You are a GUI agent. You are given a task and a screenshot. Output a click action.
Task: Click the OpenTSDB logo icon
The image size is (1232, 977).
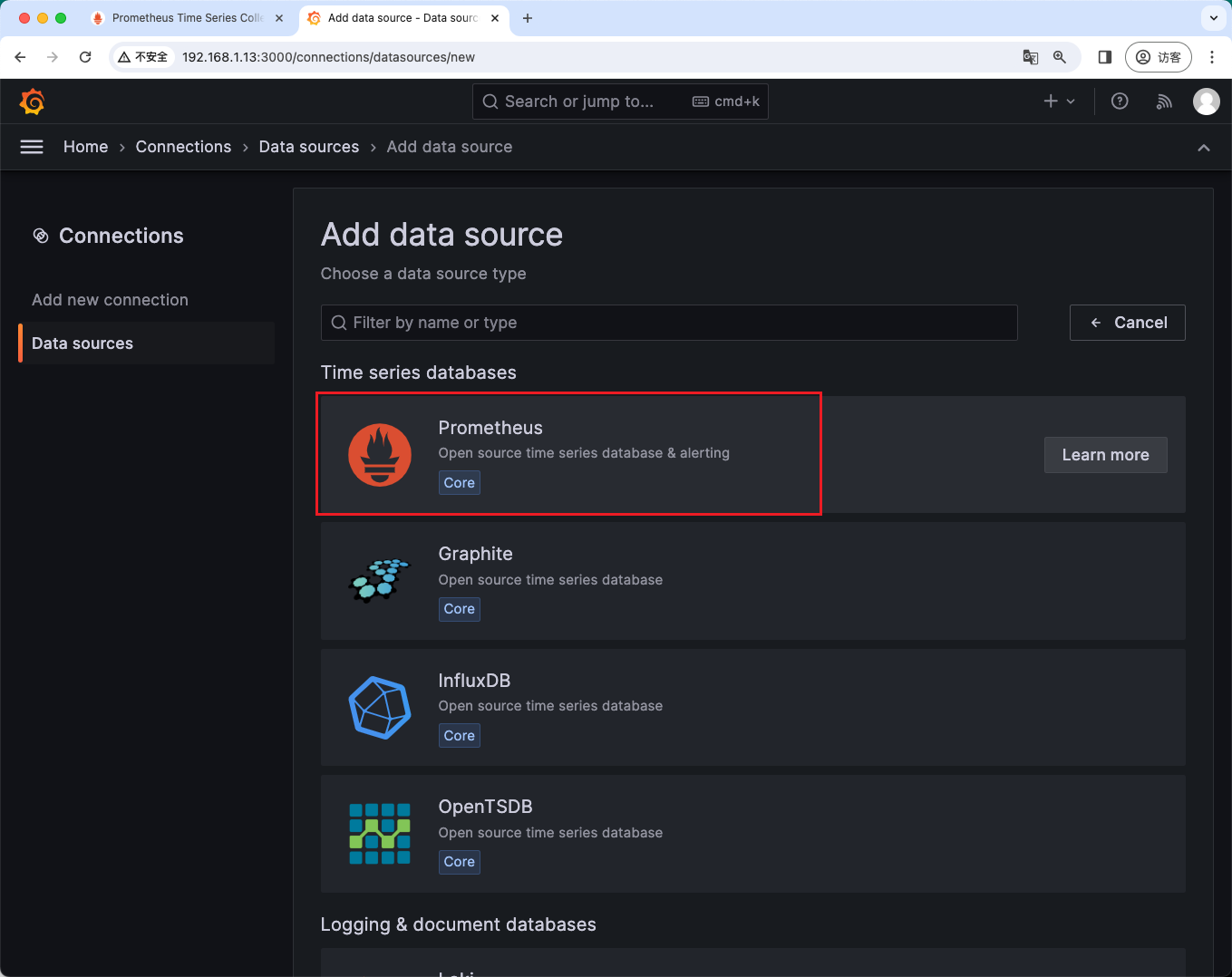[380, 834]
